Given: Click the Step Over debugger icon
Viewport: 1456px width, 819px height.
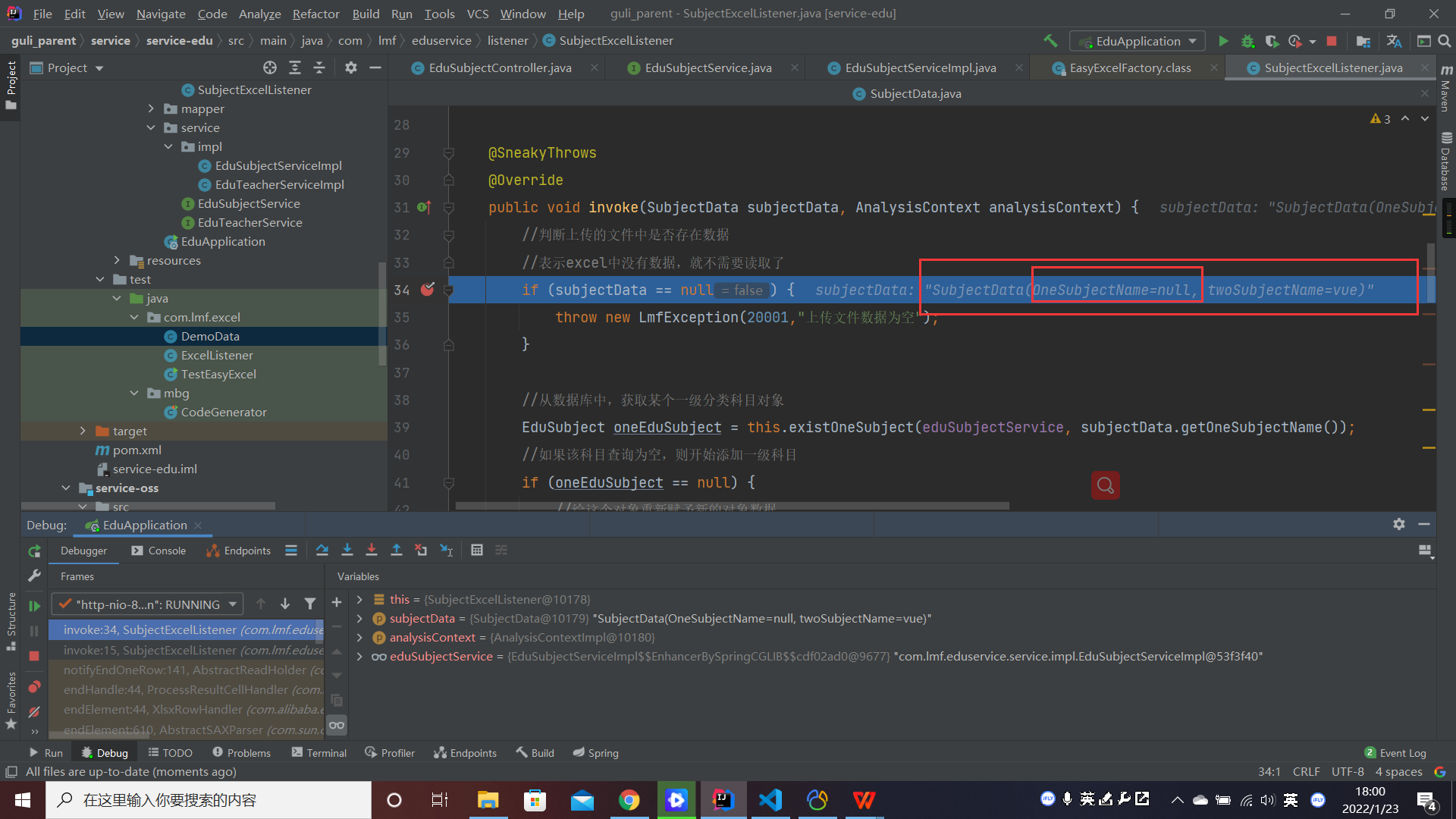Looking at the screenshot, I should pos(322,551).
